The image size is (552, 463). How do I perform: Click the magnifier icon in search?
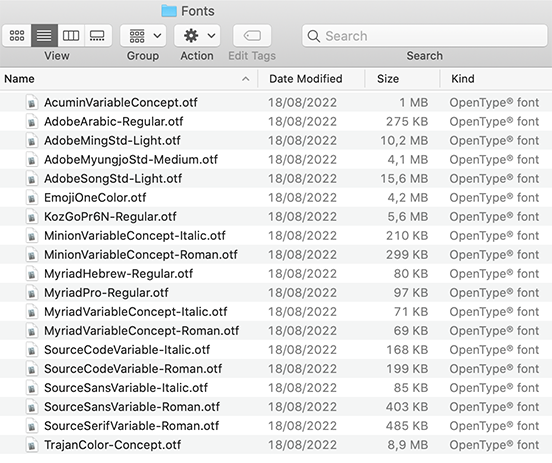pyautogui.click(x=313, y=36)
